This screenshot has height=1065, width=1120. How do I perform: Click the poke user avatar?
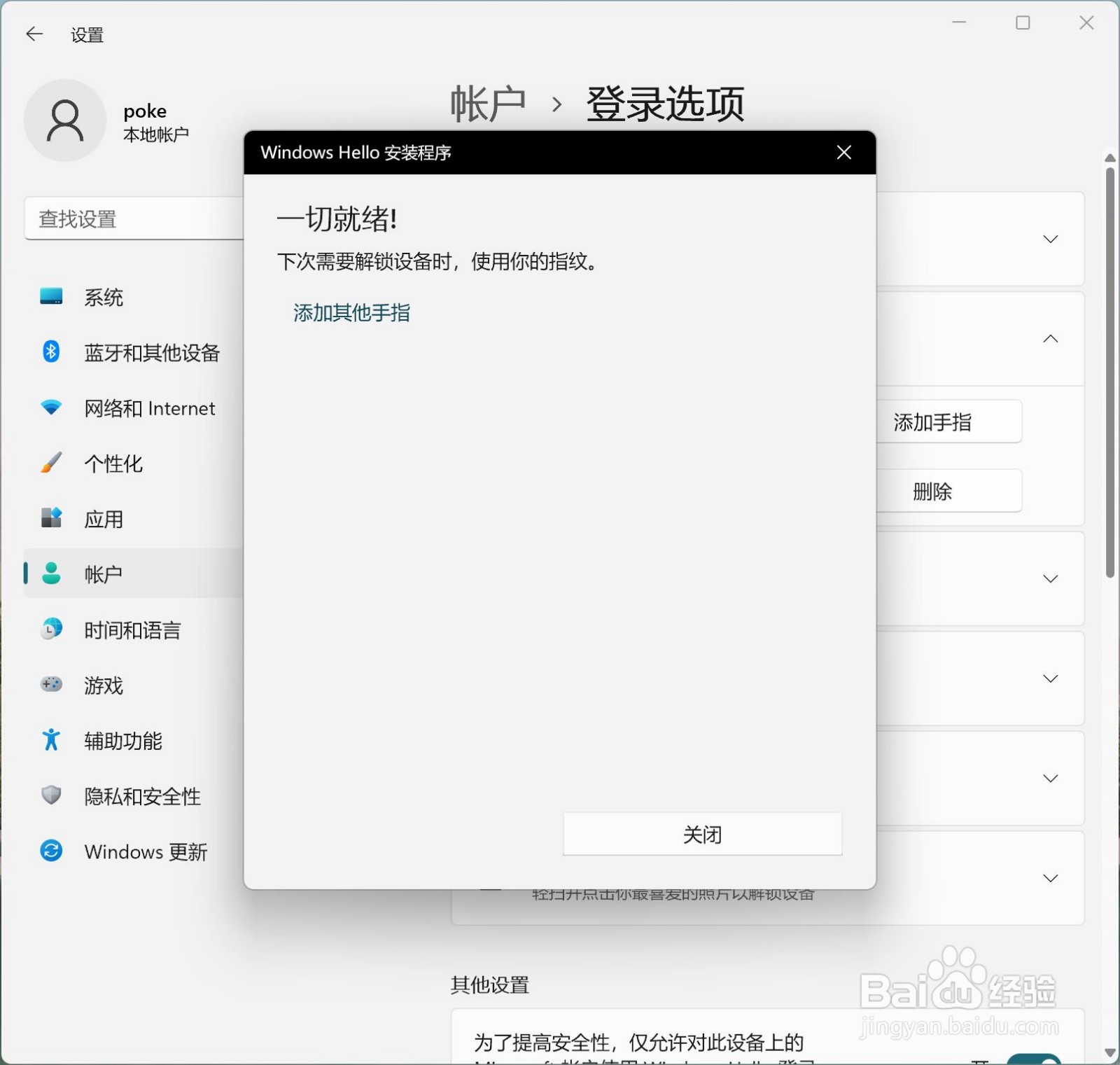point(65,120)
